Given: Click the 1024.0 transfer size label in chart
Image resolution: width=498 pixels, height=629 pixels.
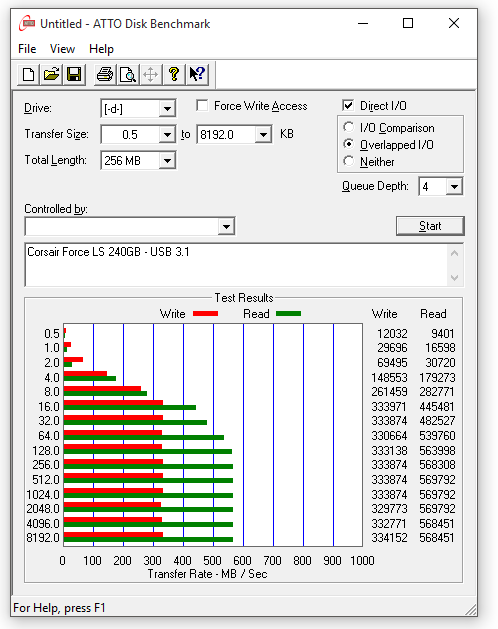Looking at the screenshot, I should point(43,495).
